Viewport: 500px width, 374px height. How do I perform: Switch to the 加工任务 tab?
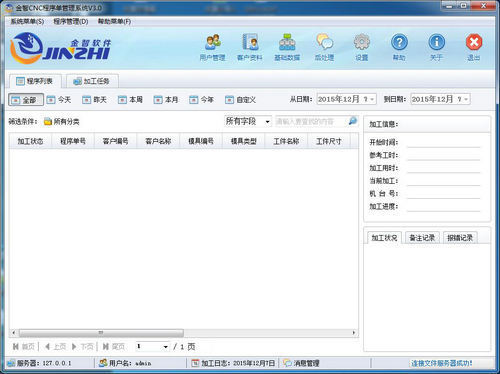(x=92, y=81)
